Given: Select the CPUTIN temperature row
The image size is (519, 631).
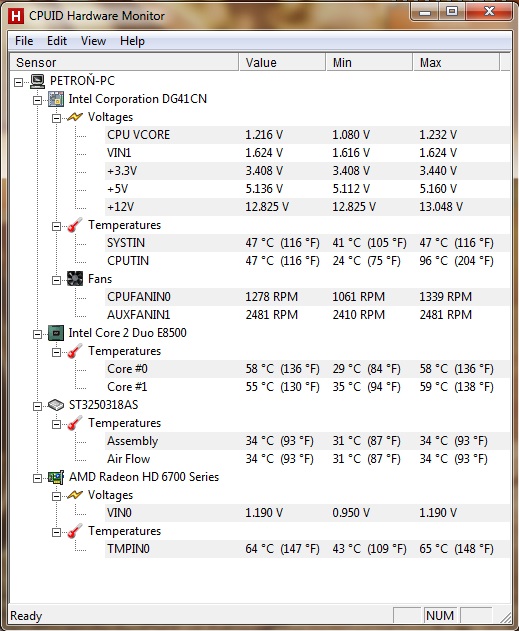Looking at the screenshot, I should click(x=307, y=261).
